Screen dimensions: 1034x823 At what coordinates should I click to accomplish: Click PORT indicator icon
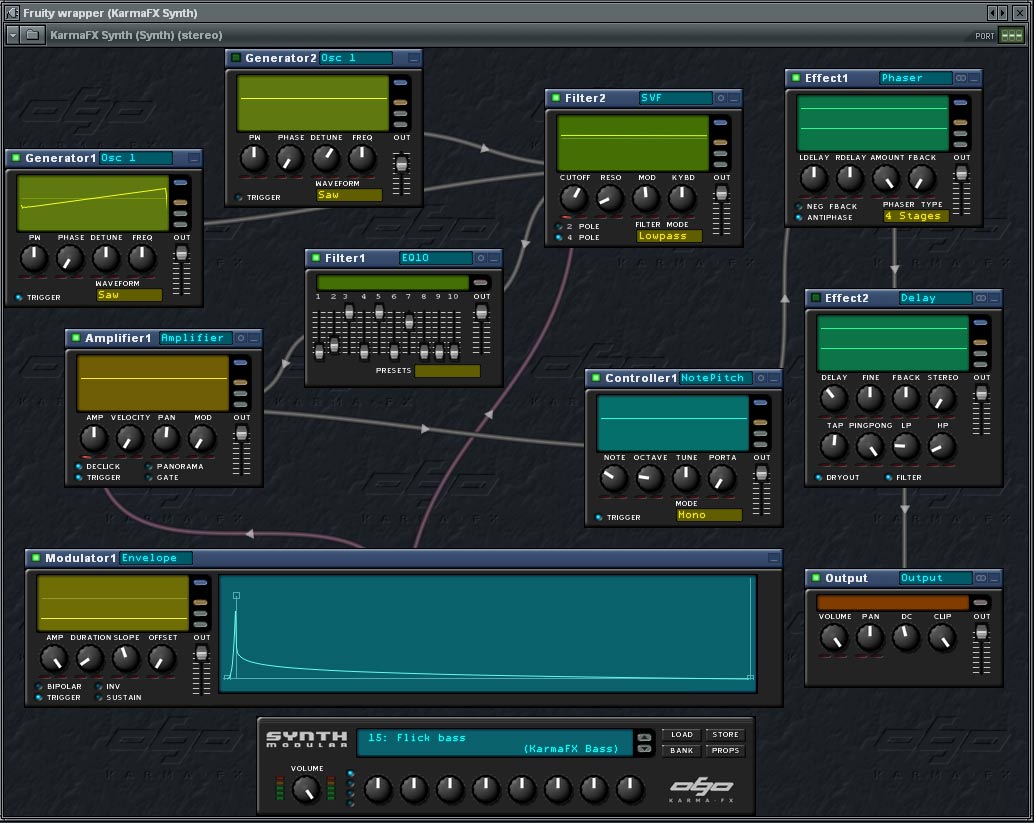coord(1012,36)
